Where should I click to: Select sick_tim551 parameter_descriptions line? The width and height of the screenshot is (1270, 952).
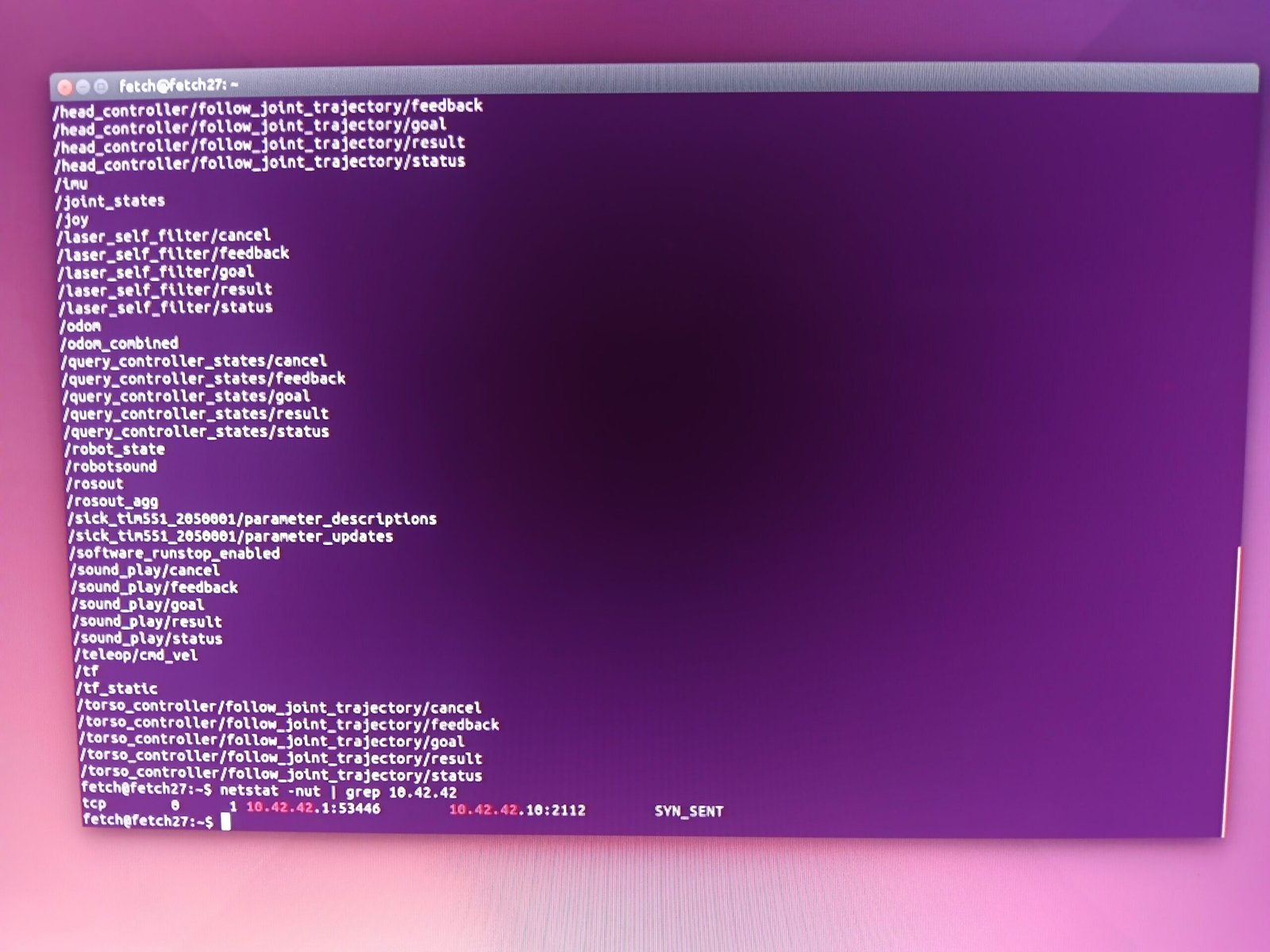click(252, 519)
